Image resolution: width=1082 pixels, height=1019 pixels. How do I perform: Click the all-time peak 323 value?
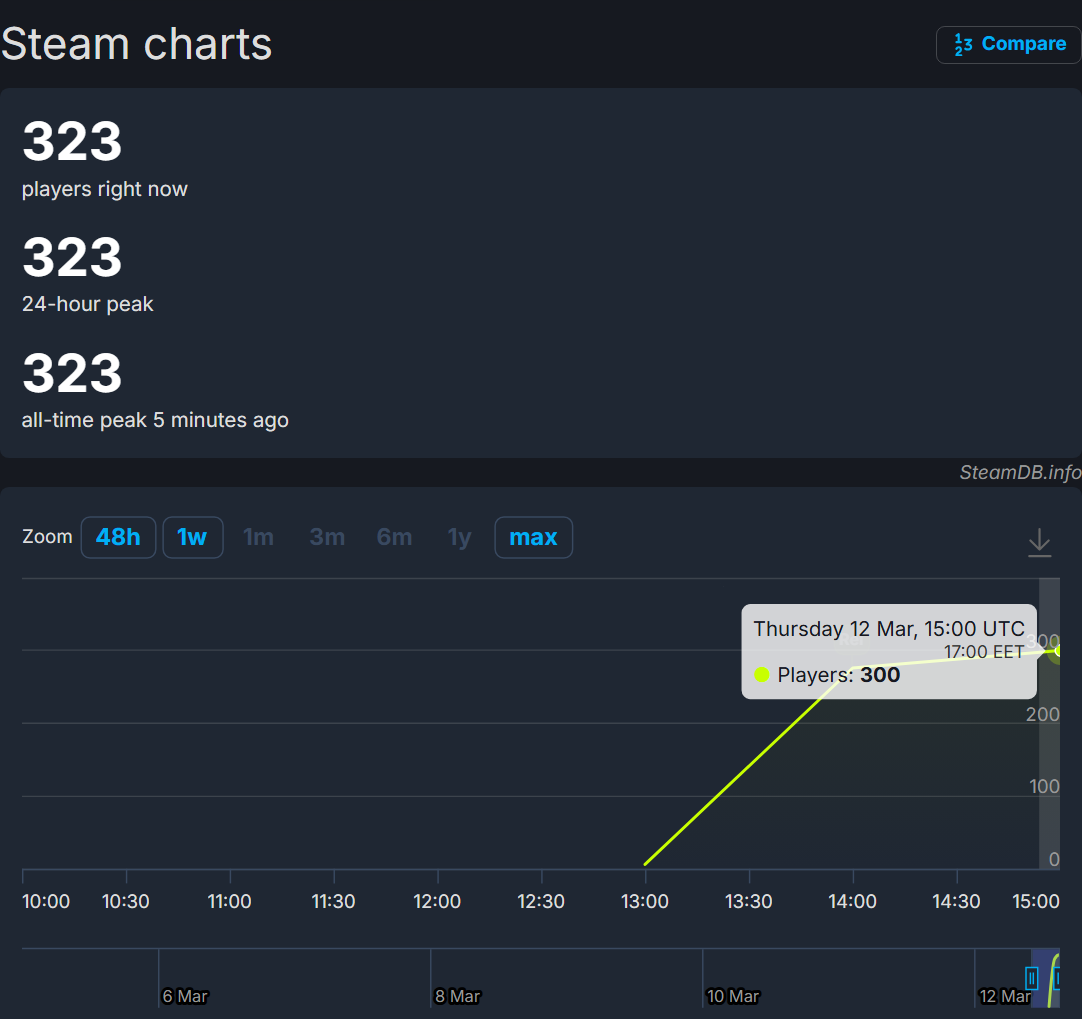coord(72,373)
